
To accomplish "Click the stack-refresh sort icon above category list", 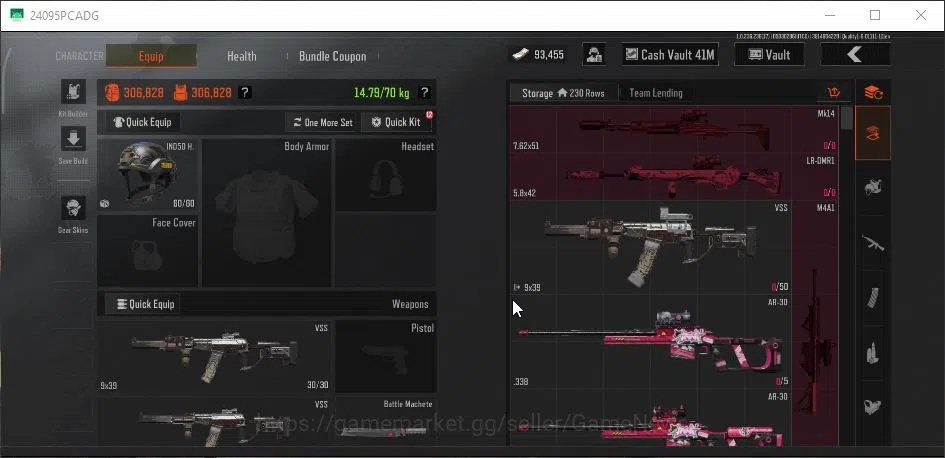I will pos(873,92).
